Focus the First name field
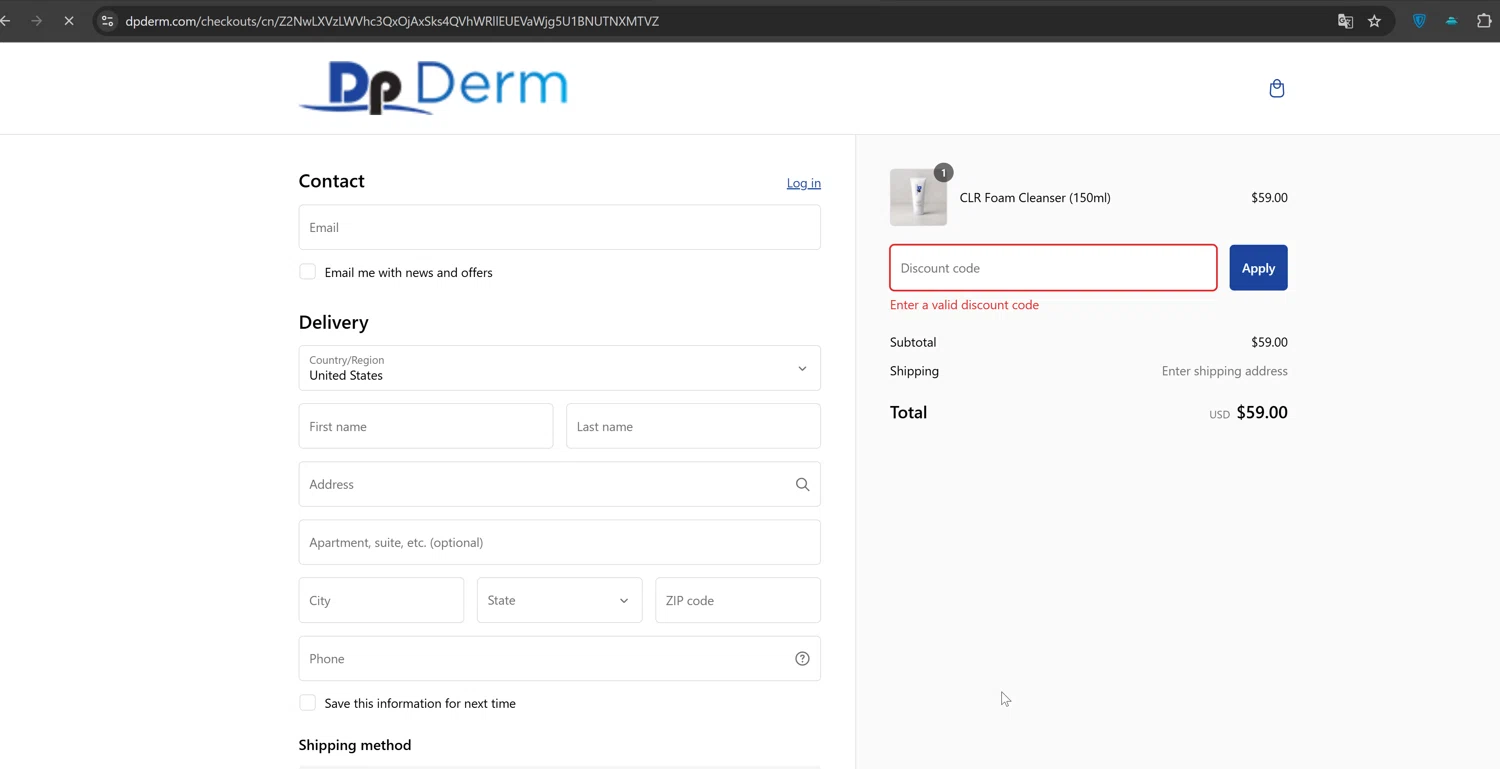The width and height of the screenshot is (1500, 769). tap(426, 426)
